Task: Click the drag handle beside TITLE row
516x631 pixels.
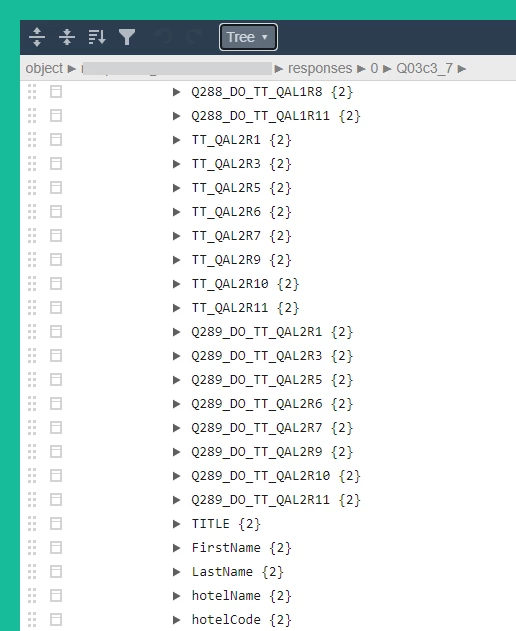Action: pos(32,524)
